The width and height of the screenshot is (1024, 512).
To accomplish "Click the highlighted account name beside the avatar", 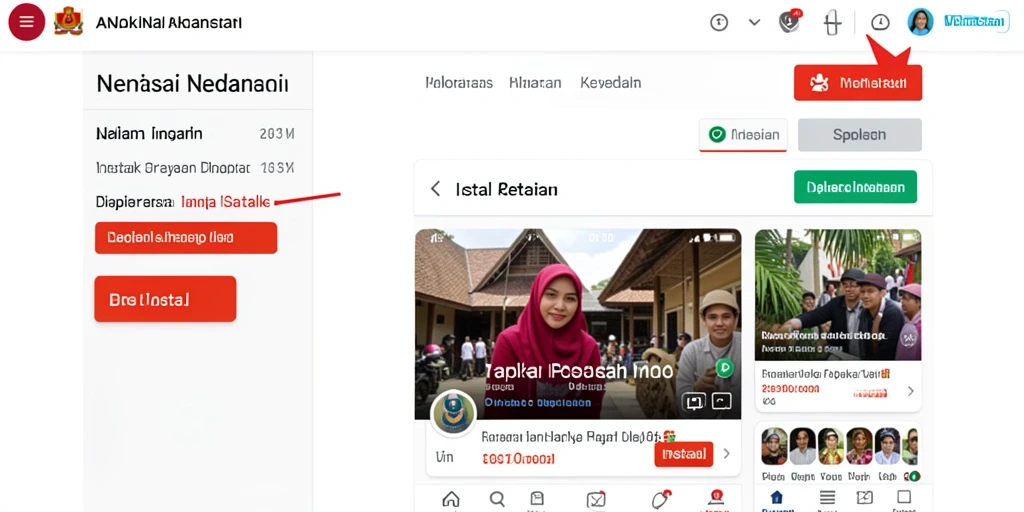I will point(974,22).
